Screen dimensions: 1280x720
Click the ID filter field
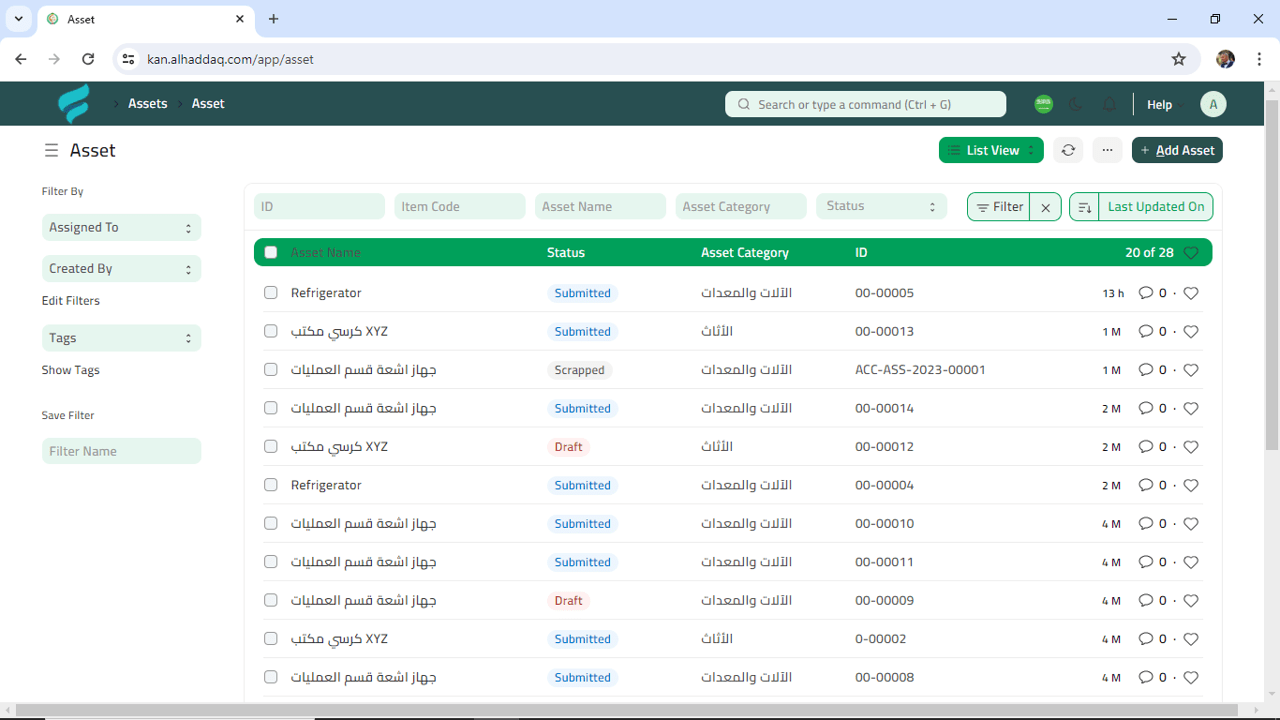click(319, 206)
